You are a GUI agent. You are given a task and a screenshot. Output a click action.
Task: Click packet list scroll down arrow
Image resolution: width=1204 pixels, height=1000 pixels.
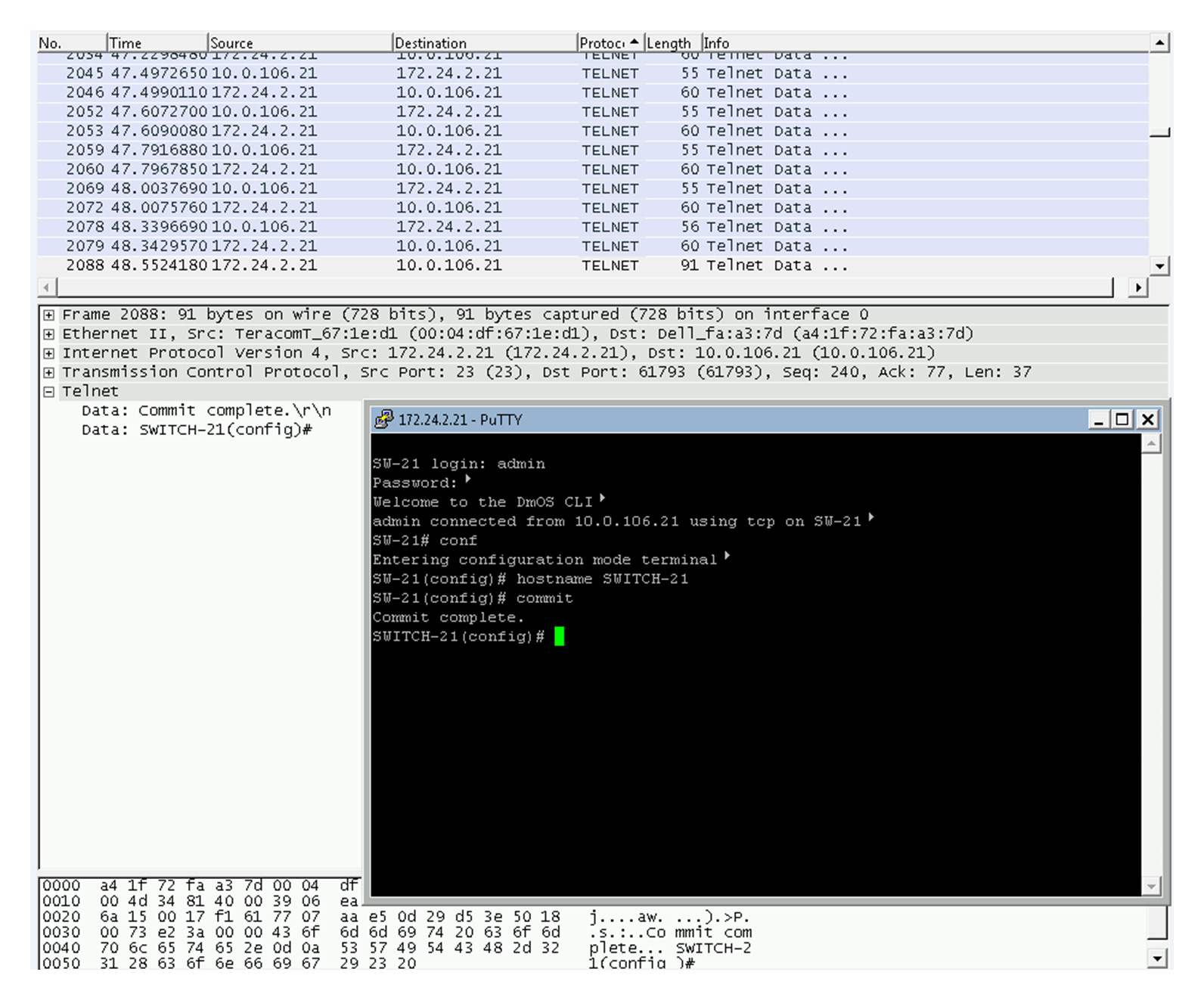[1159, 266]
